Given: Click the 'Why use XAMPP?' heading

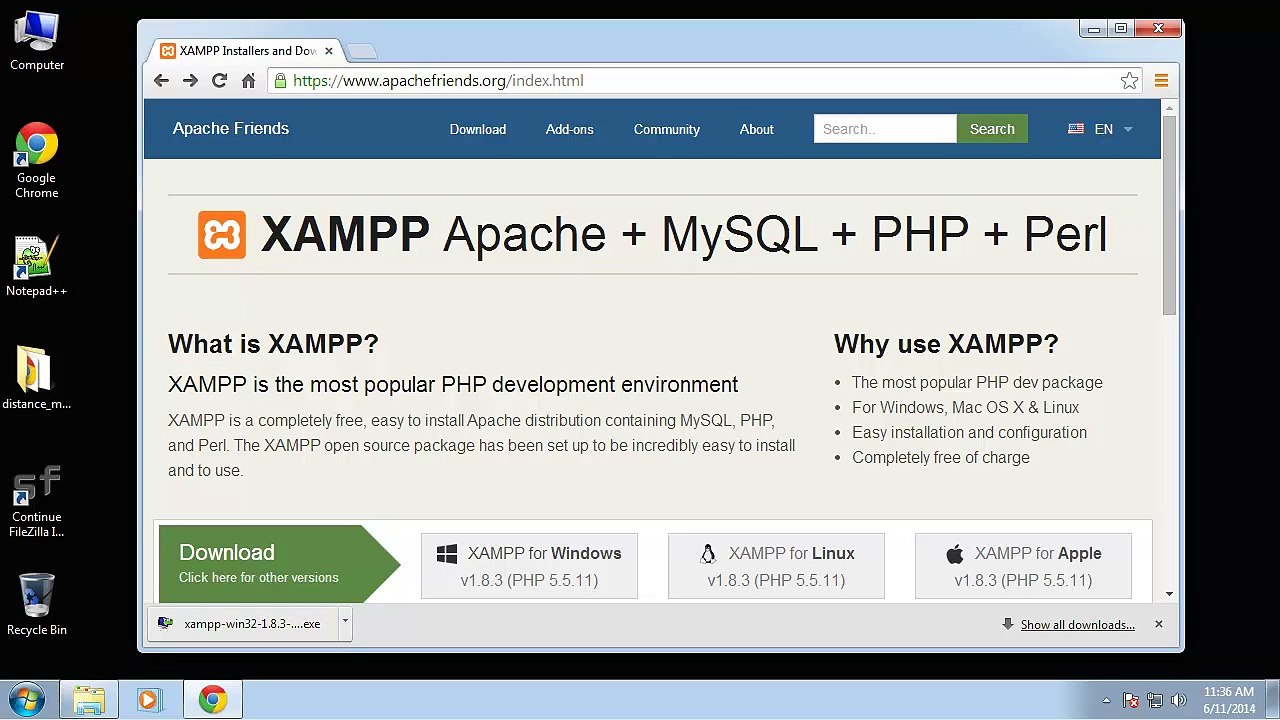Looking at the screenshot, I should [946, 344].
